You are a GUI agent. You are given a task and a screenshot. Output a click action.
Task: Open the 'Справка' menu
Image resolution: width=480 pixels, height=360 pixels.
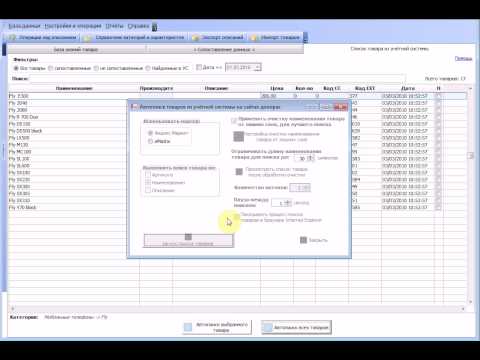[x=138, y=26]
